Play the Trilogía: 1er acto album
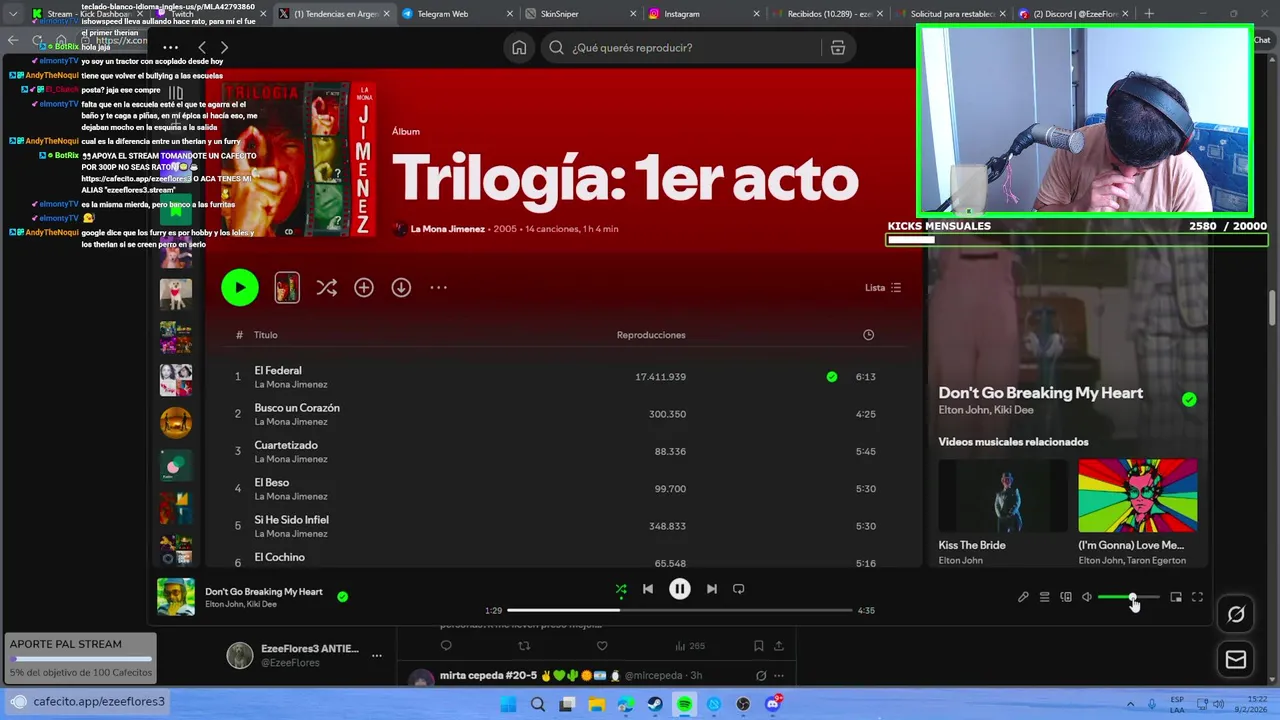This screenshot has height=720, width=1280. point(240,288)
